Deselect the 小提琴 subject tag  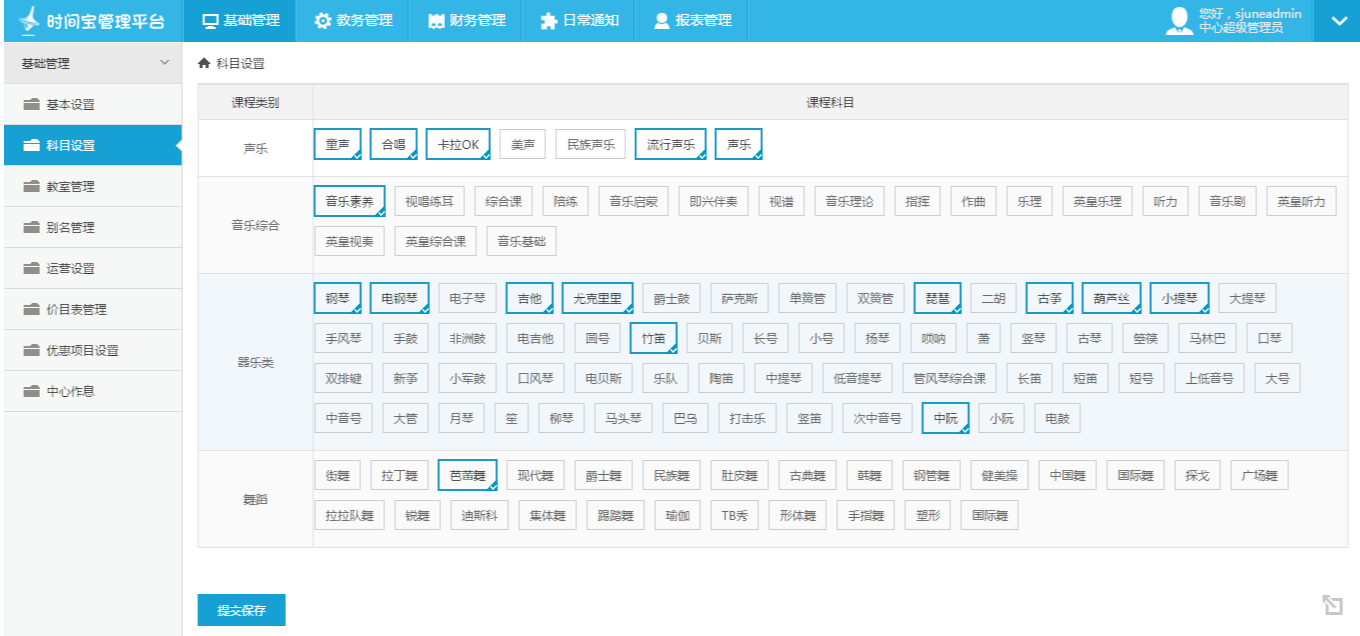tap(1180, 298)
